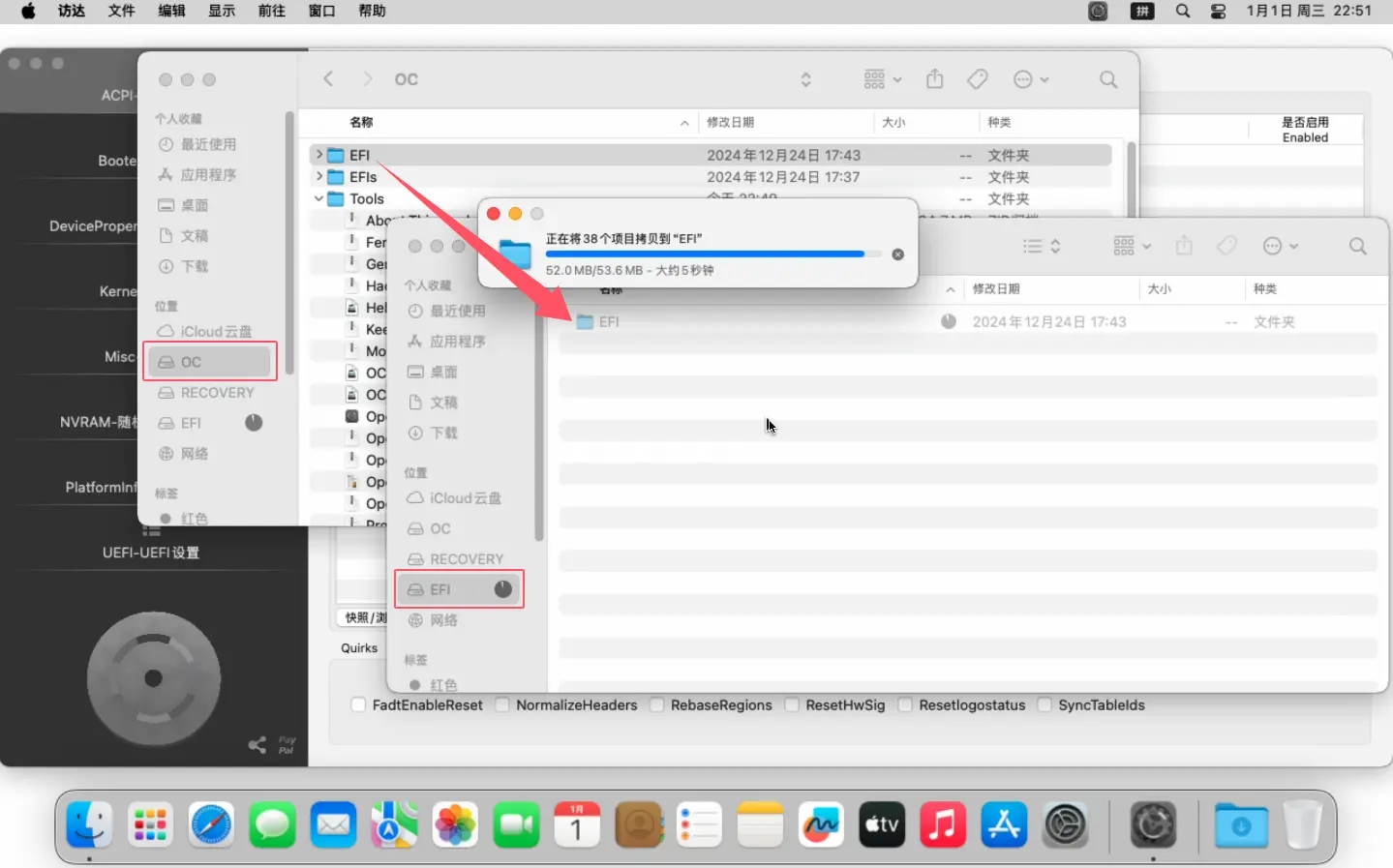The image size is (1393, 868).
Task: Open more actions dropdown in OC Finder toolbar
Action: pos(1031,79)
